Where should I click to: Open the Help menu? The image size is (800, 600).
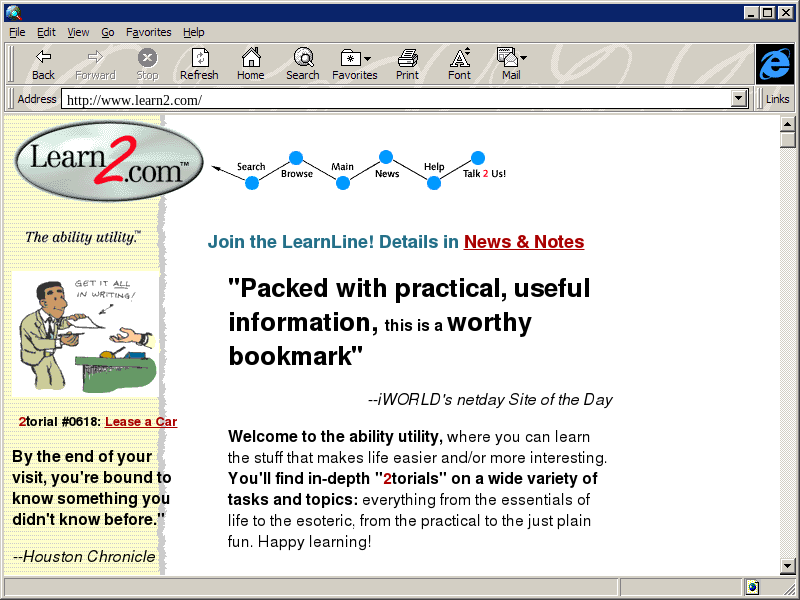click(x=193, y=32)
